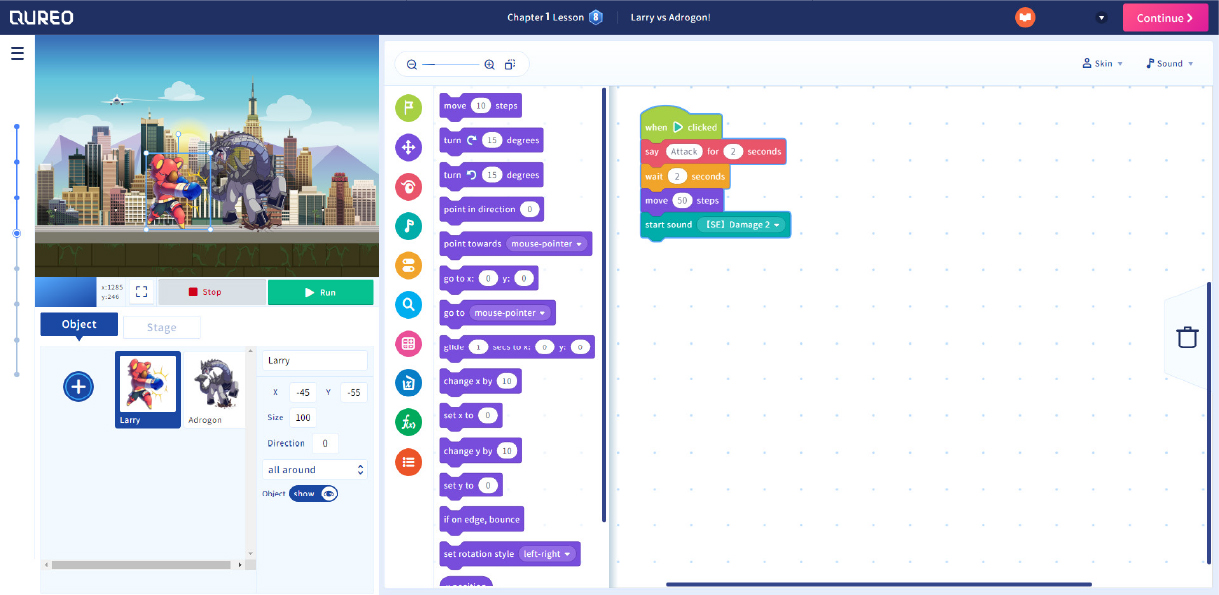
Task: Click the red notification icon in top bar
Action: click(x=1024, y=17)
